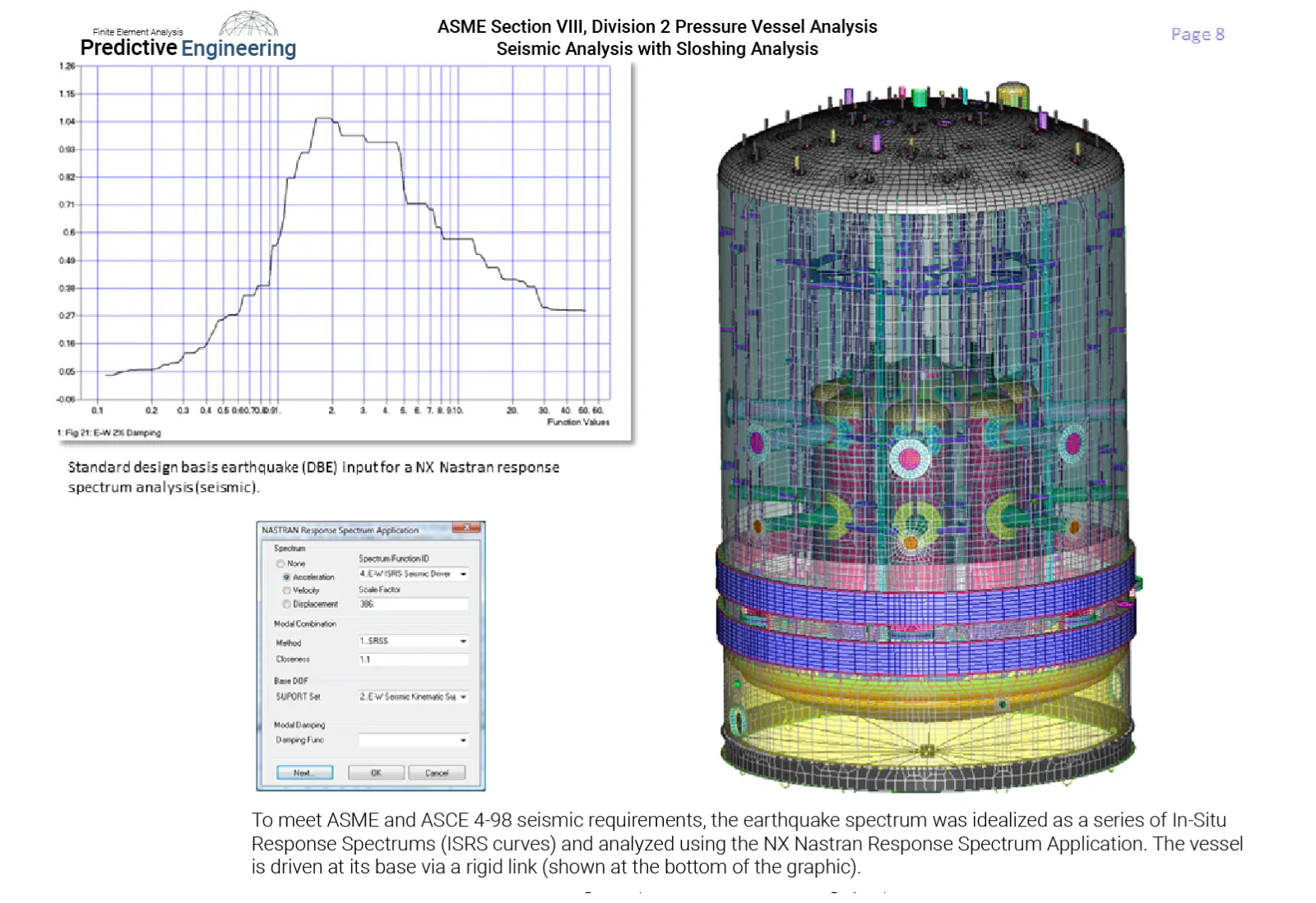The image size is (1316, 903).
Task: Click the "1: Fig 21: E-W 2% Damping" caption
Action: point(109,433)
